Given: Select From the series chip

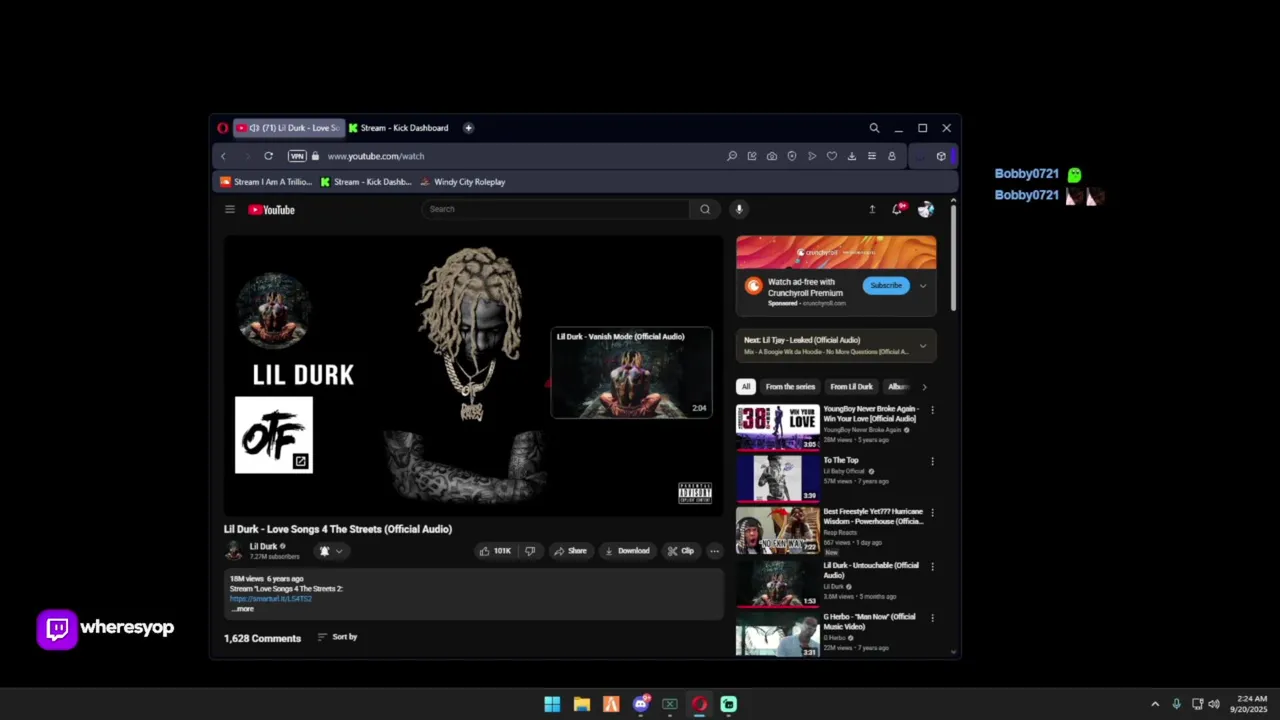Looking at the screenshot, I should point(790,387).
